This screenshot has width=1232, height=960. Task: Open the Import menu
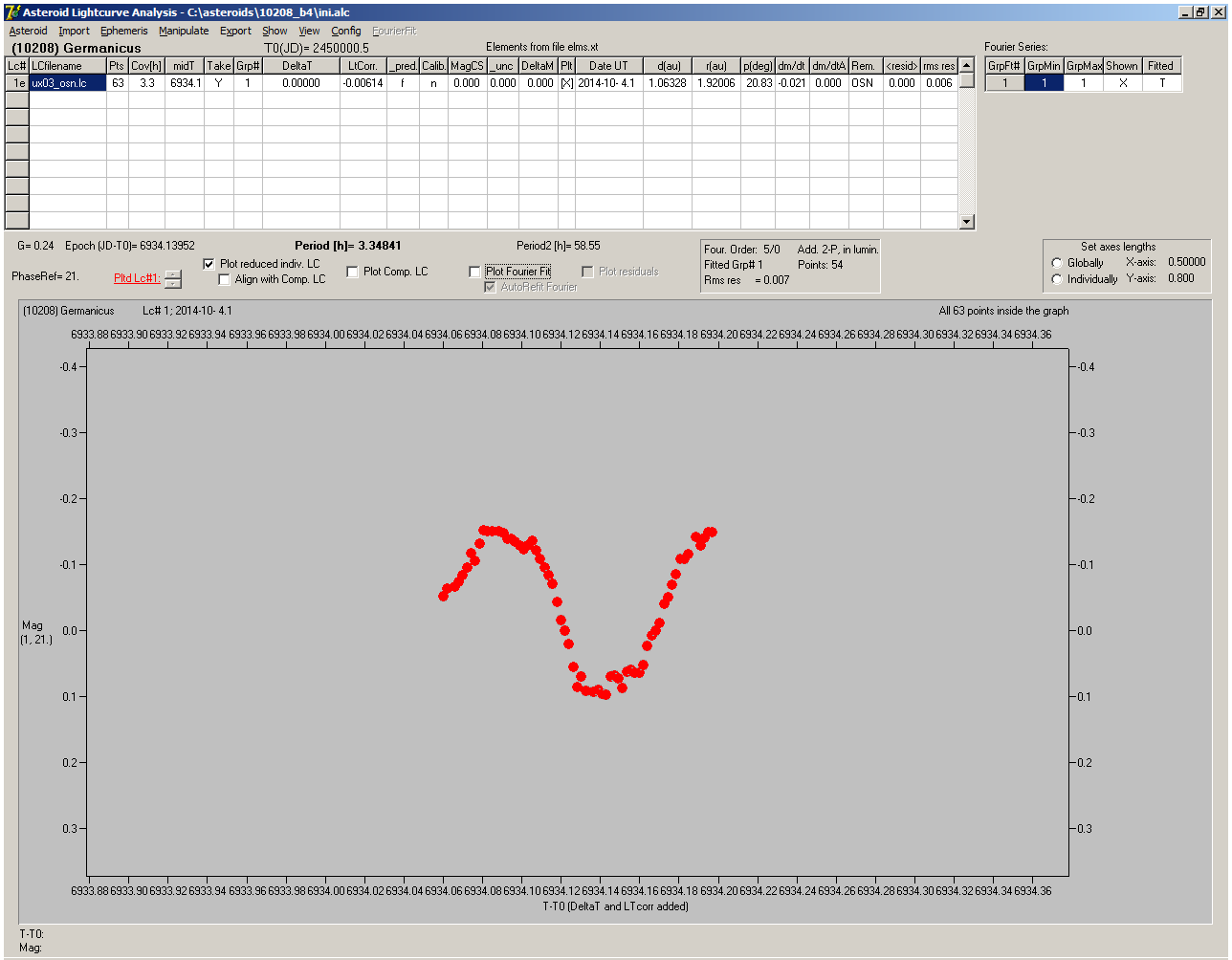pyautogui.click(x=74, y=31)
